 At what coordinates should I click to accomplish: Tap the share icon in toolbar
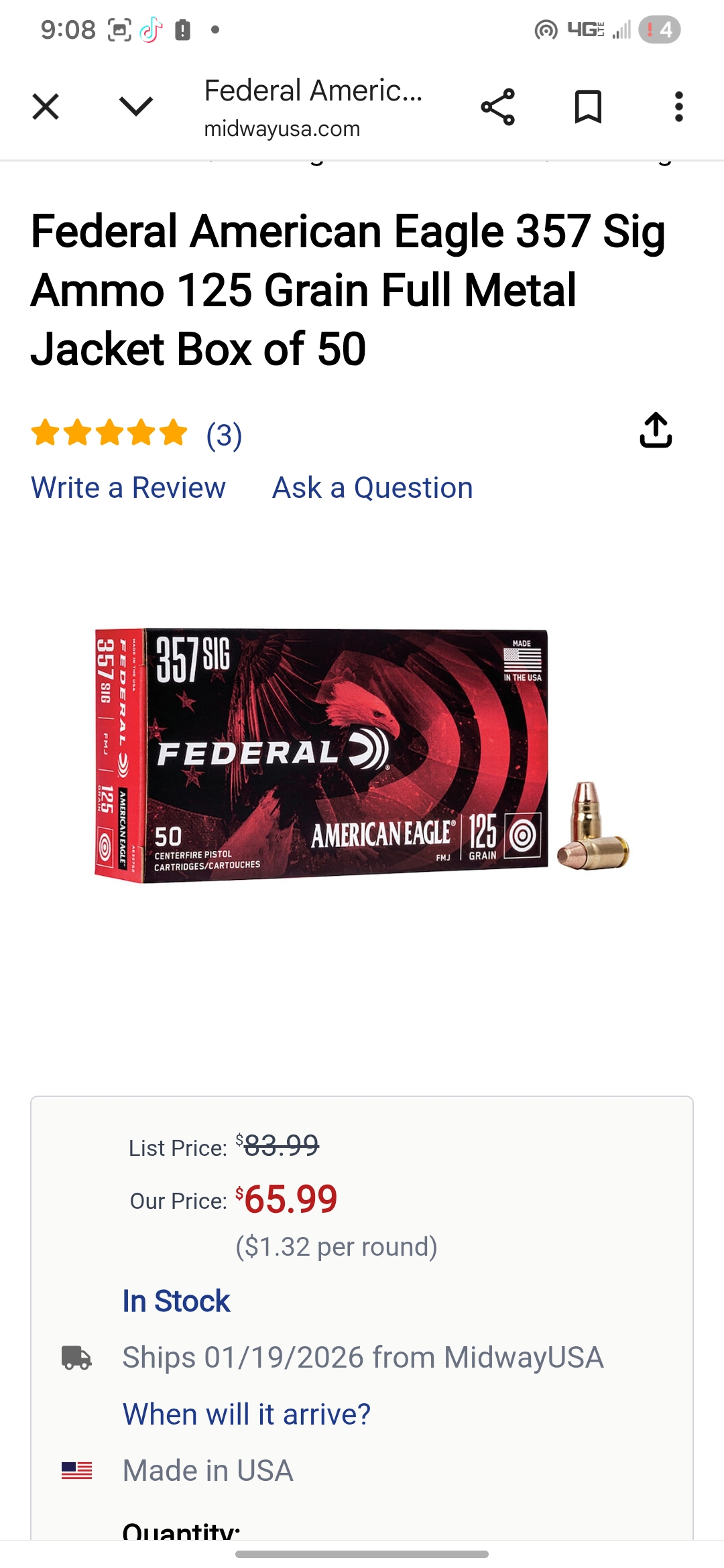click(497, 107)
